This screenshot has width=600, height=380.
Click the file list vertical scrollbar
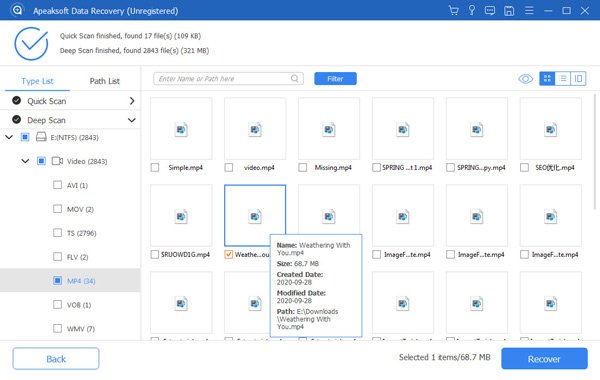(595, 152)
